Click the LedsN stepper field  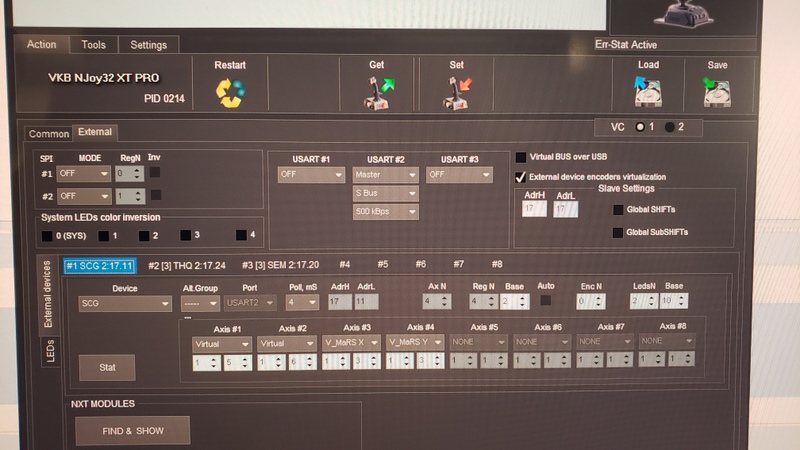click(x=644, y=301)
